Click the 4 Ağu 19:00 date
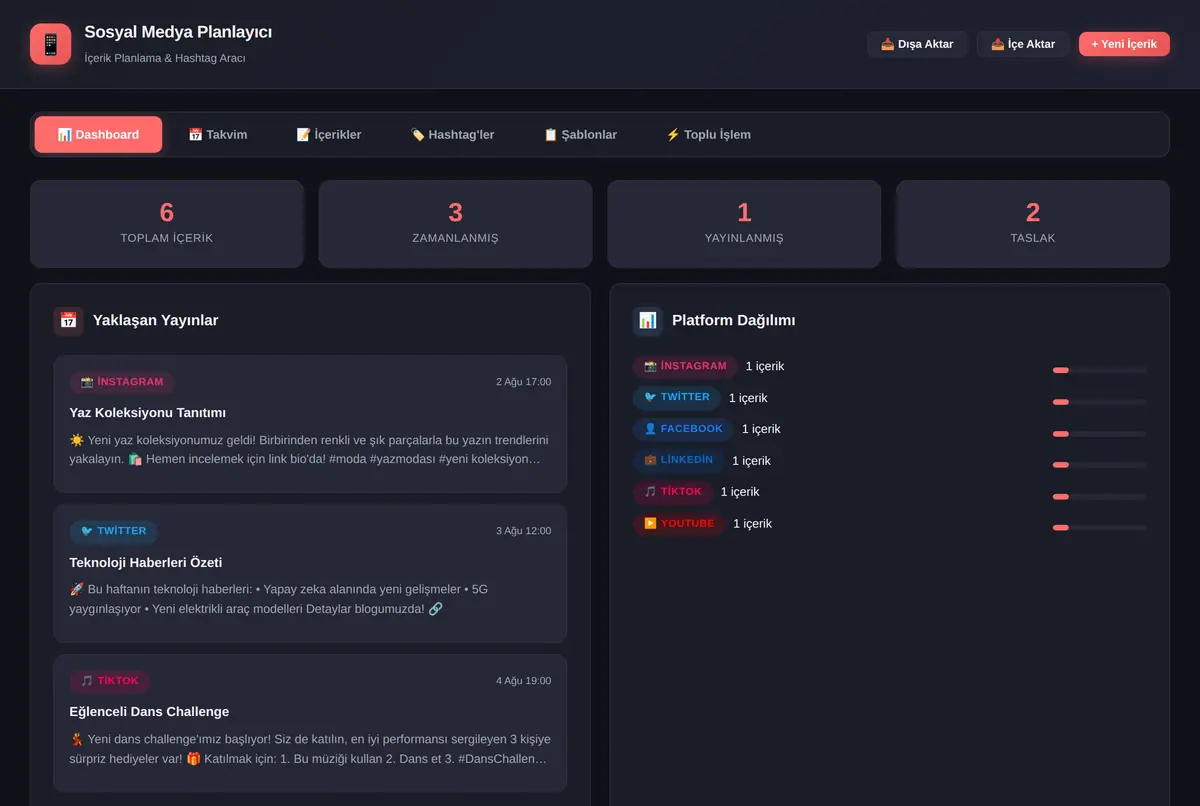Viewport: 1200px width, 806px height. [523, 681]
